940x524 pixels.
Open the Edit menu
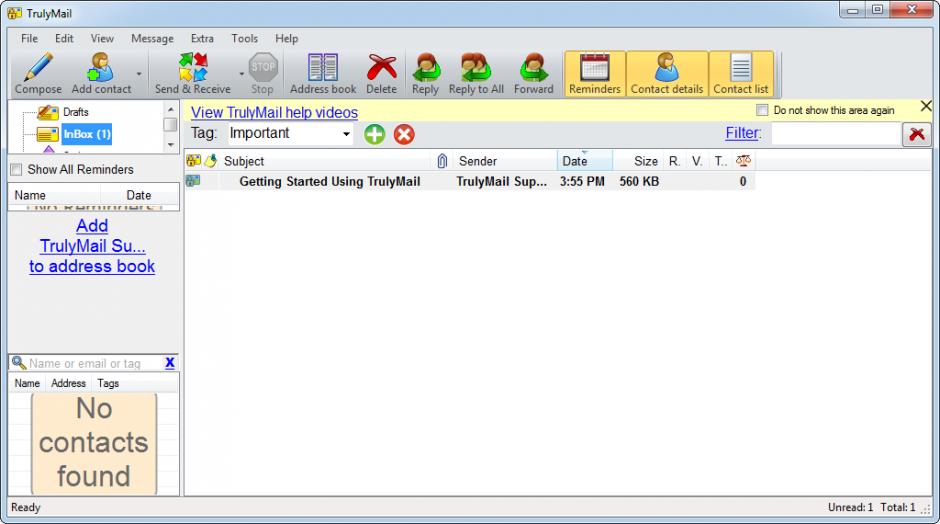64,38
